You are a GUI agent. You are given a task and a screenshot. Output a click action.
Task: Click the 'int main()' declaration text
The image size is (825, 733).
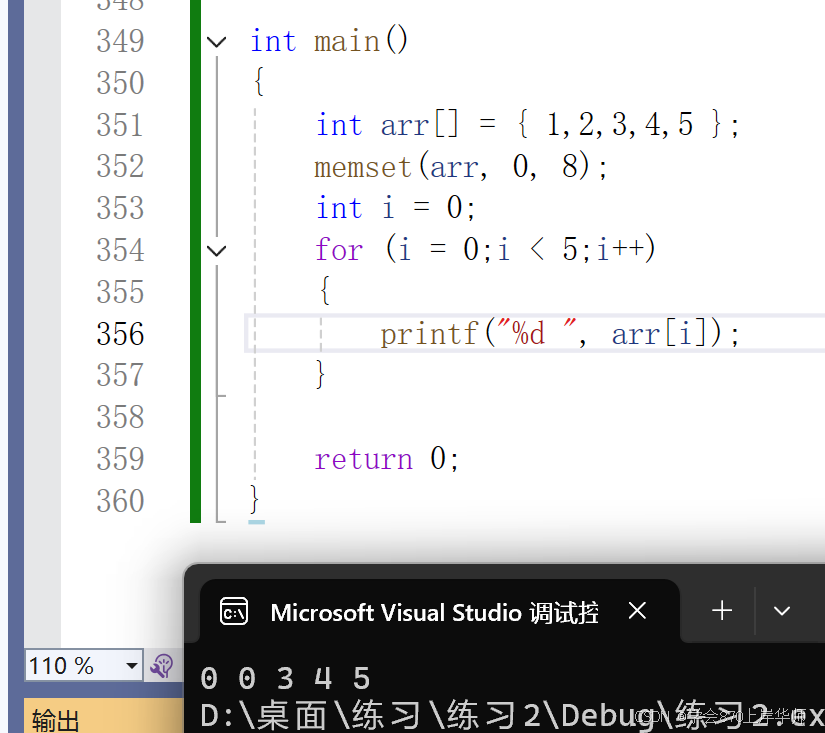tap(329, 41)
